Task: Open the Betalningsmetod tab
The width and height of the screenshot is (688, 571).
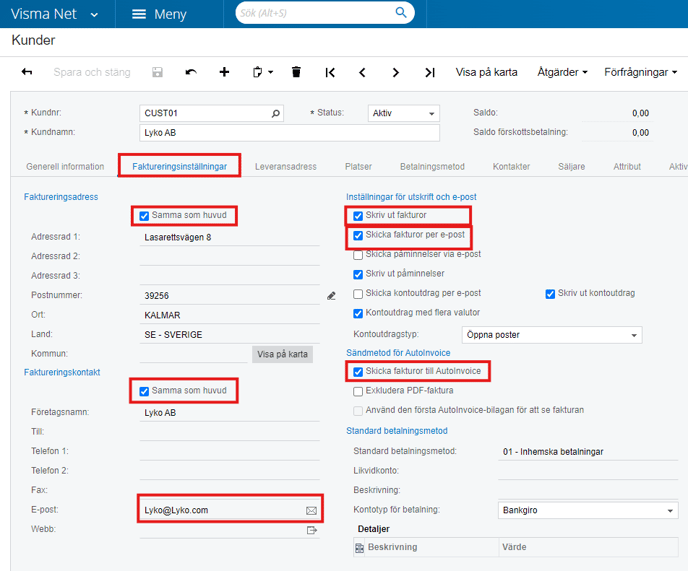Action: pos(432,167)
